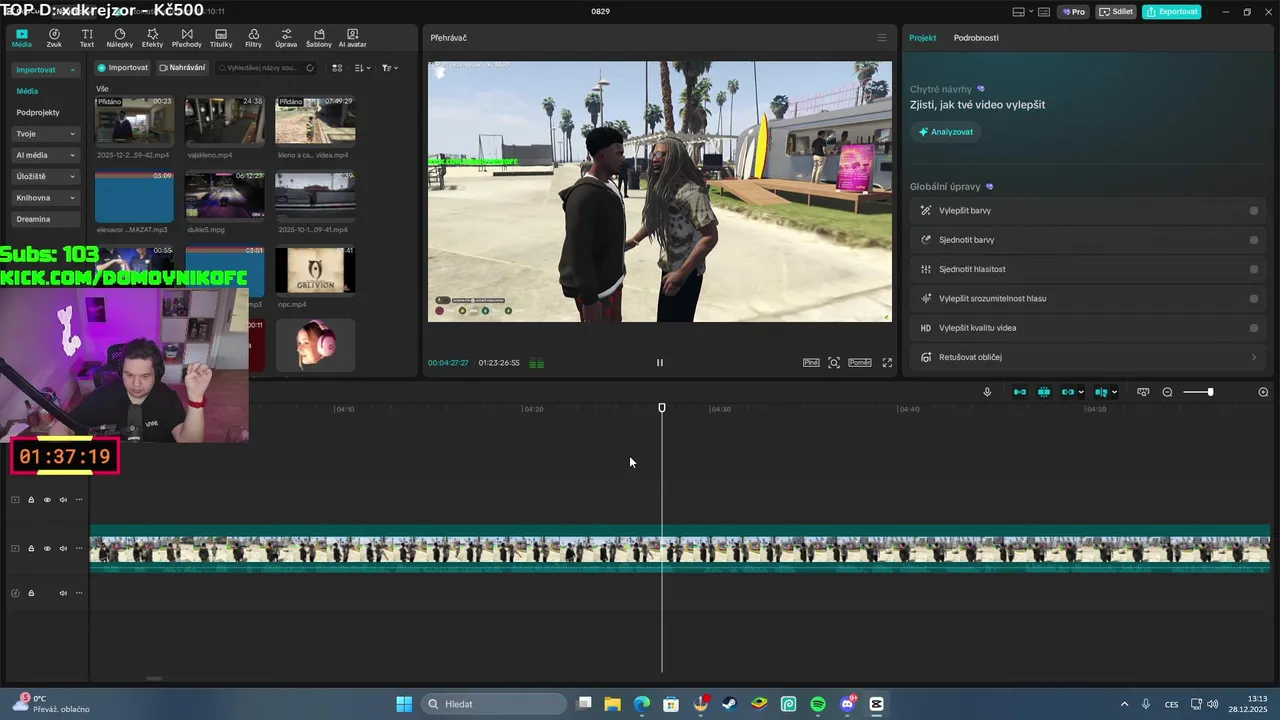Image resolution: width=1280 pixels, height=720 pixels.
Task: Click the Nahrávání record button
Action: (x=182, y=68)
